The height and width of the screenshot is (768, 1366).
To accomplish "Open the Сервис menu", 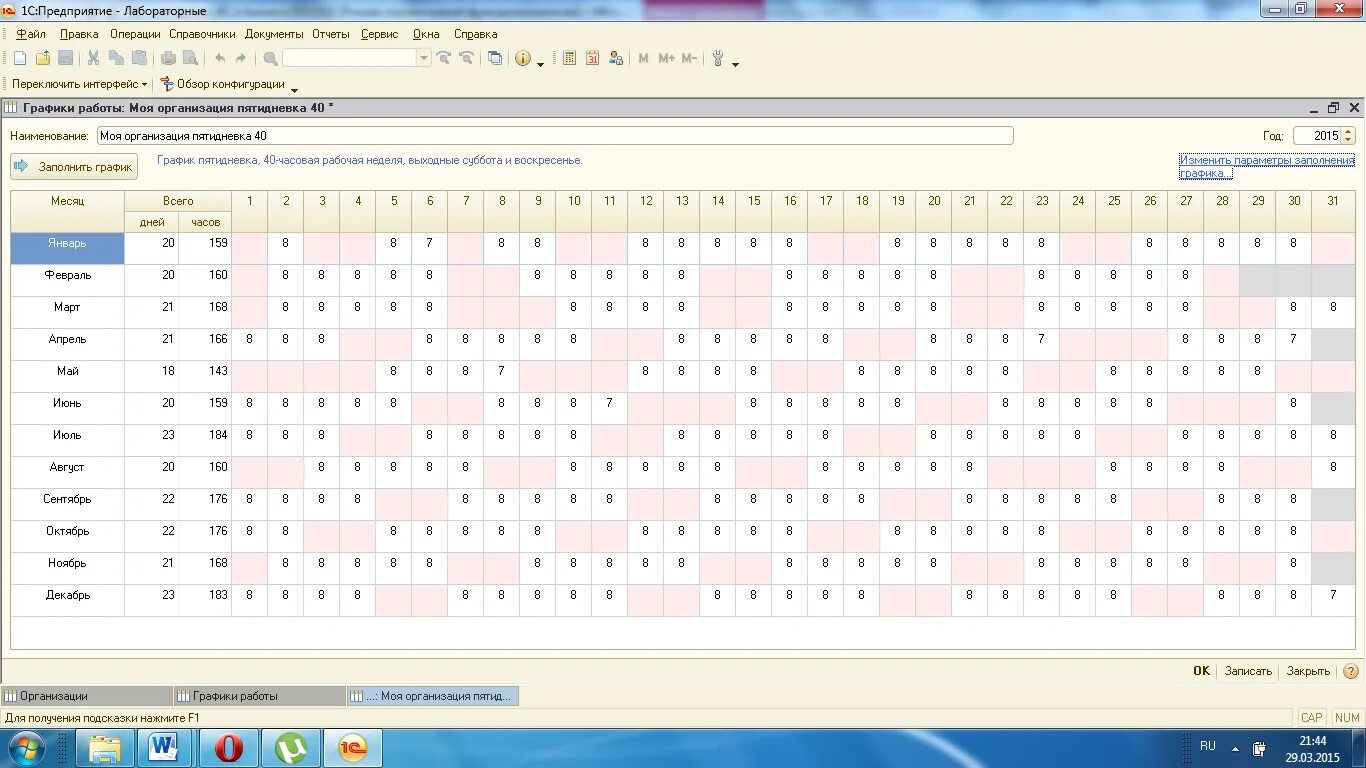I will 380,34.
